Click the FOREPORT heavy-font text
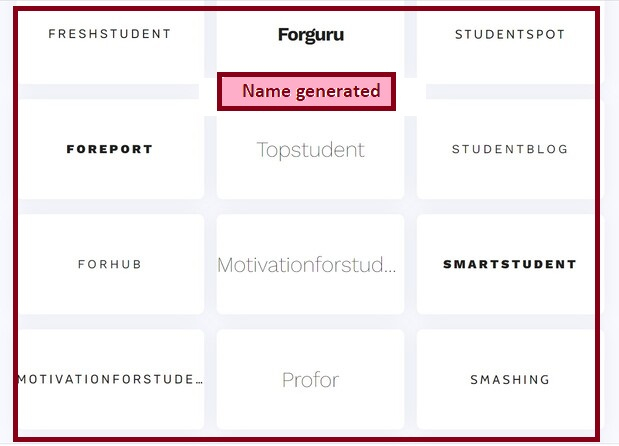Screen dimensions: 619x446 (110, 149)
